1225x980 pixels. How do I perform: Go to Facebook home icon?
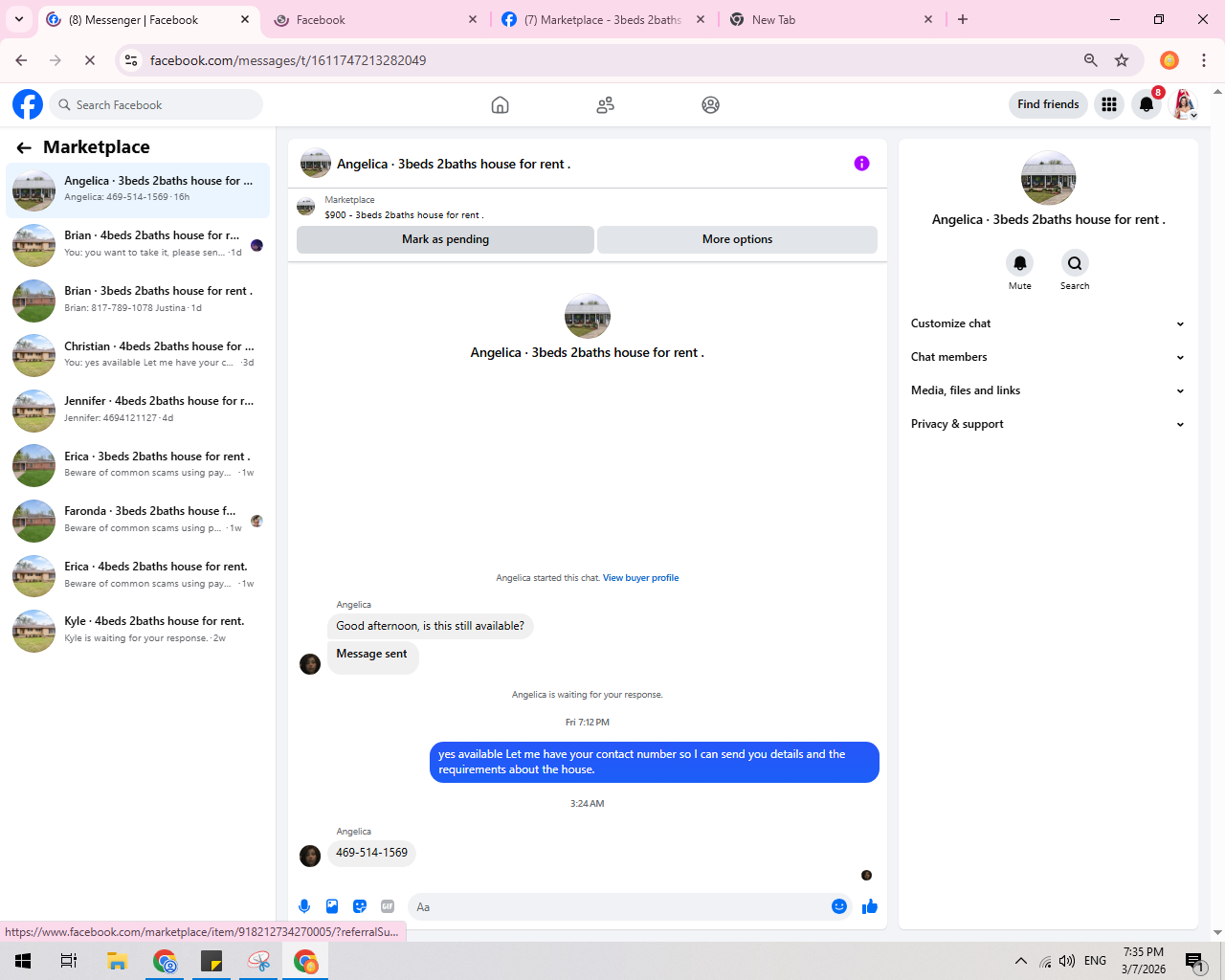500,105
